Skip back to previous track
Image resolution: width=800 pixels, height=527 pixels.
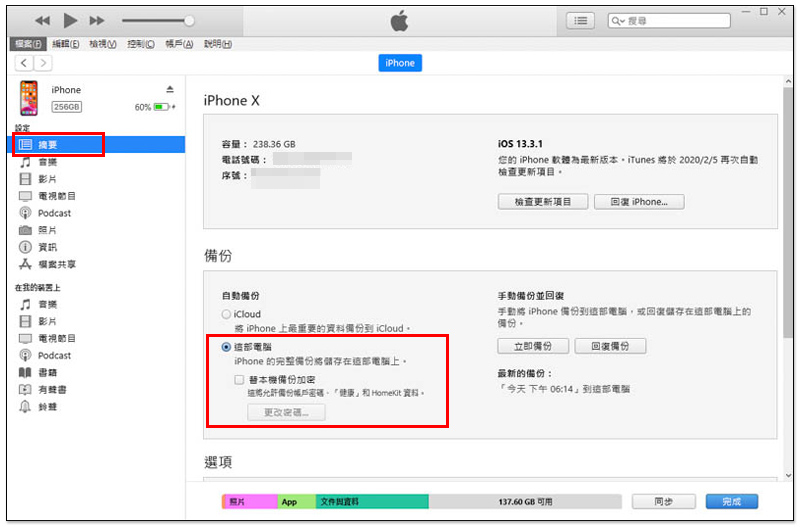pos(42,21)
